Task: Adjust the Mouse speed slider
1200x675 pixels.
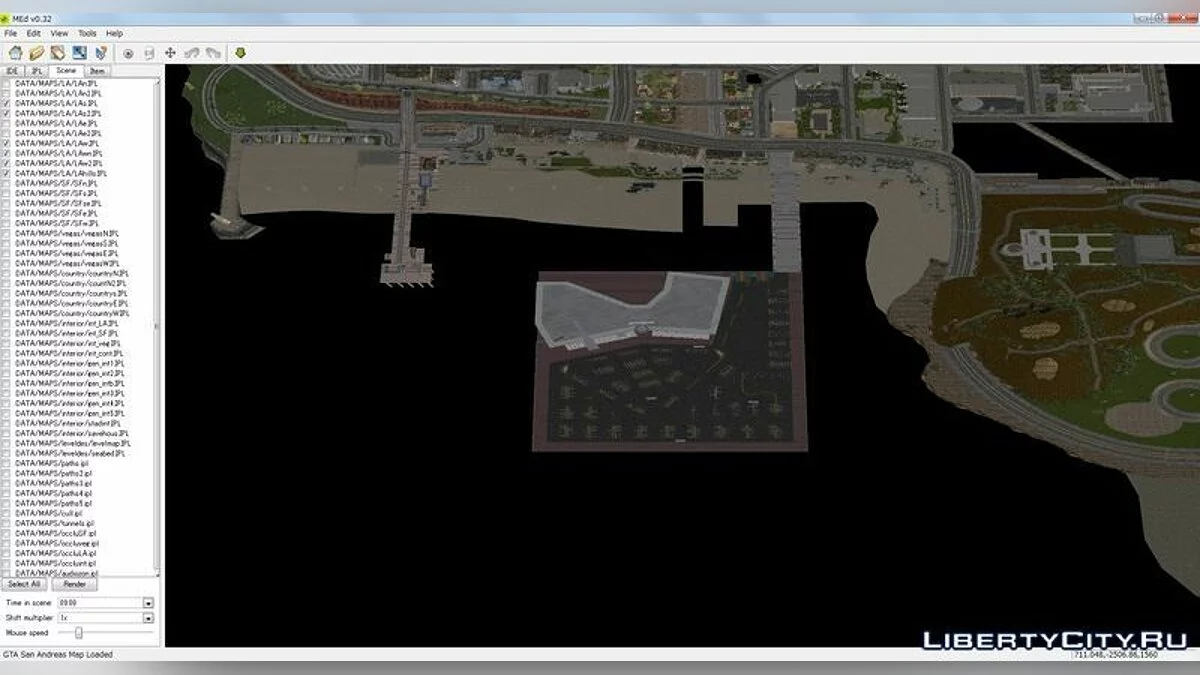Action: [x=80, y=632]
